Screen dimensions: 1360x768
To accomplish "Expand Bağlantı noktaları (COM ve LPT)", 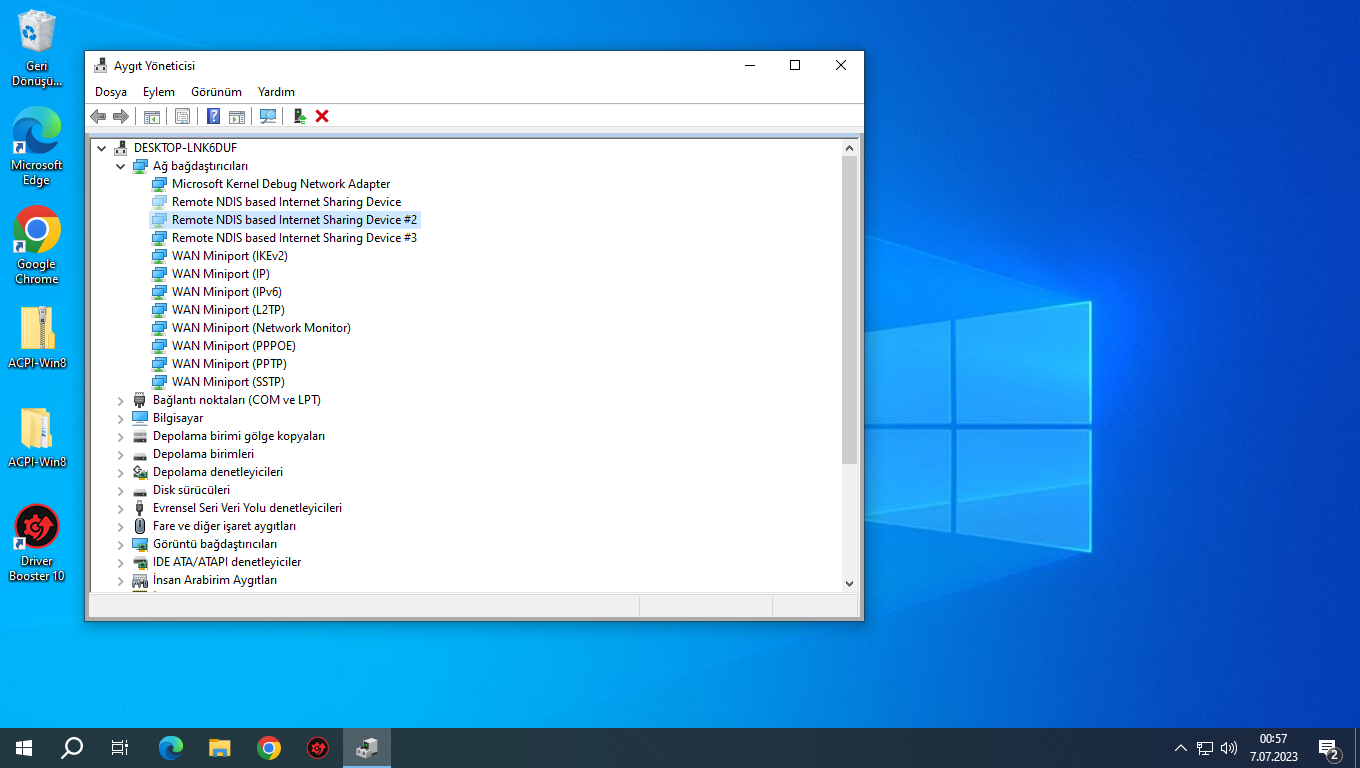I will [x=121, y=400].
